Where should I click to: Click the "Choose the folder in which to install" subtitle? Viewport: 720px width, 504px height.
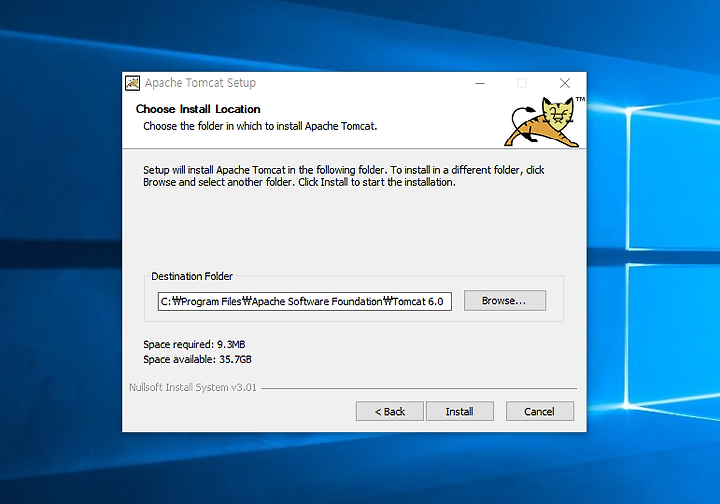[x=260, y=126]
